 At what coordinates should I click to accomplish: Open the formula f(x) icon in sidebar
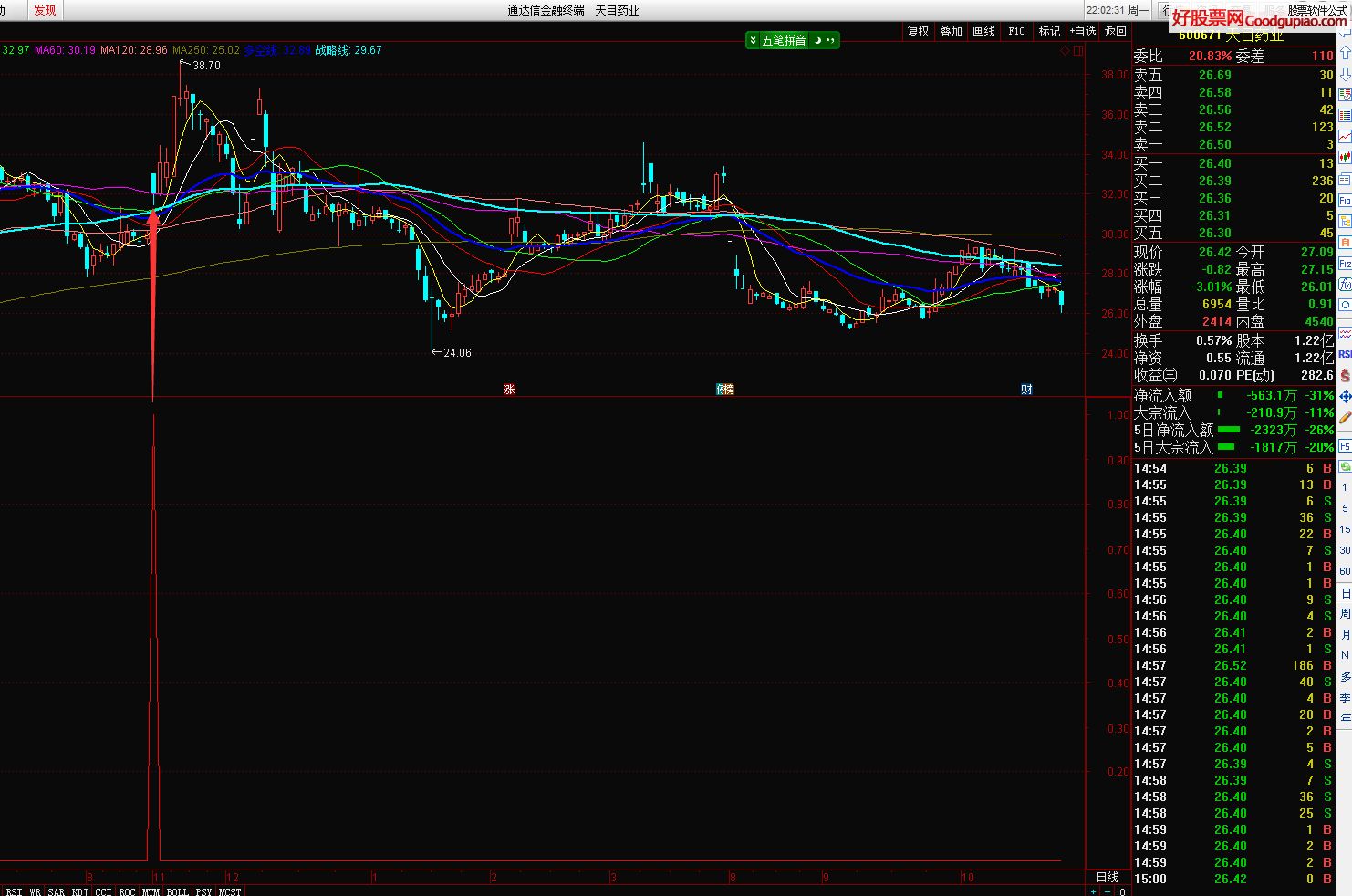click(1345, 284)
